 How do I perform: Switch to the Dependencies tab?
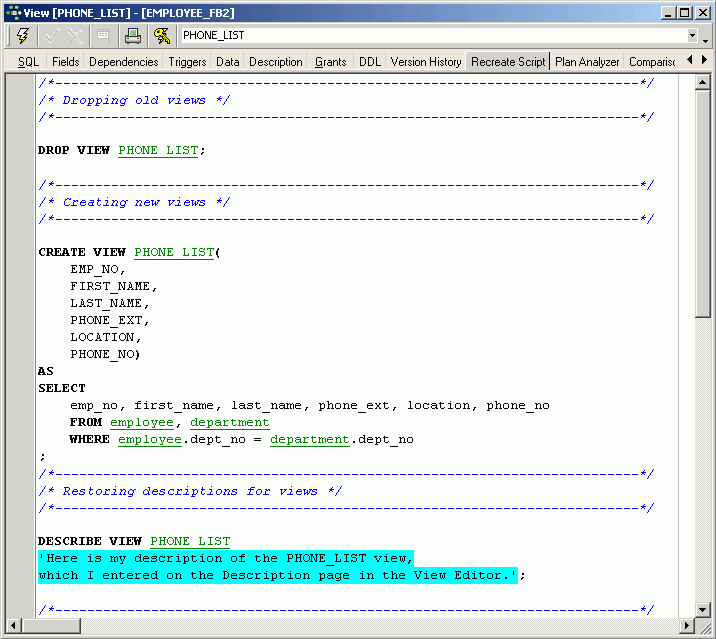(x=123, y=62)
